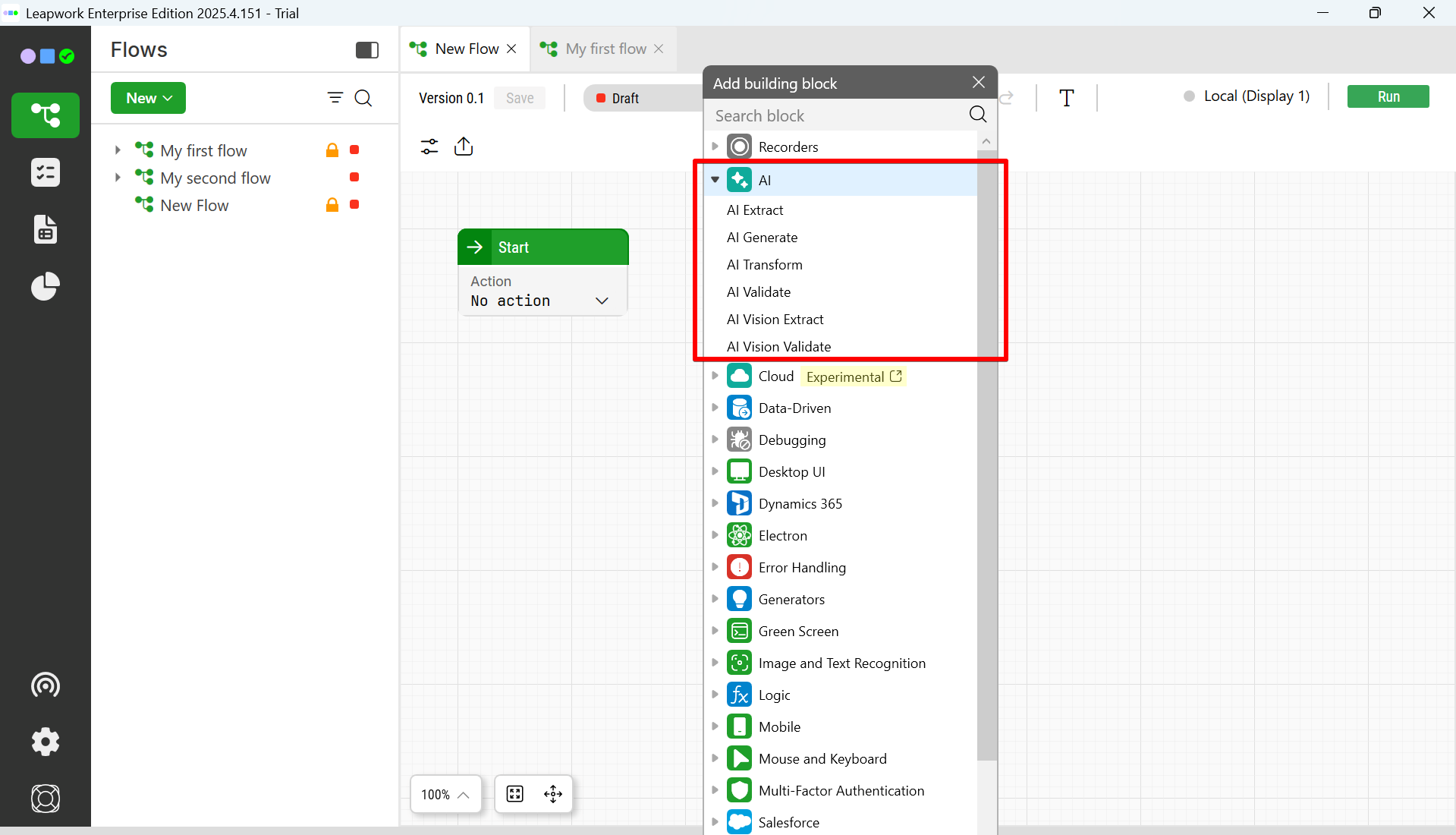Screen dimensions: 1456x835
Task: Open the 100% zoom level dropdown
Action: (445, 794)
